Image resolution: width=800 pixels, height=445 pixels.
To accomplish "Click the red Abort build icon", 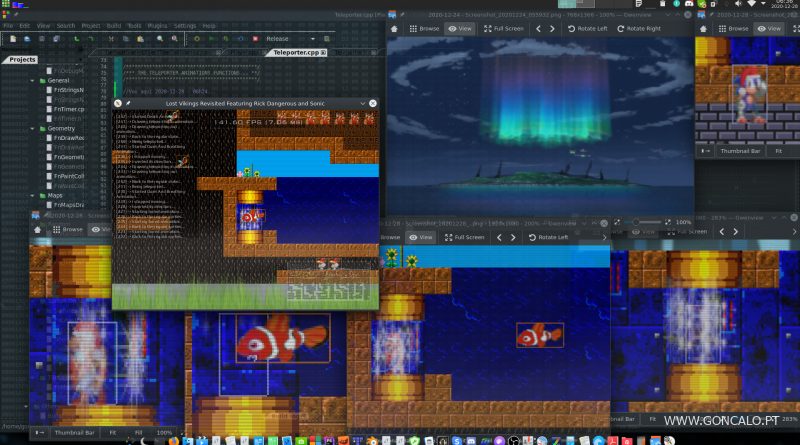I will point(255,39).
